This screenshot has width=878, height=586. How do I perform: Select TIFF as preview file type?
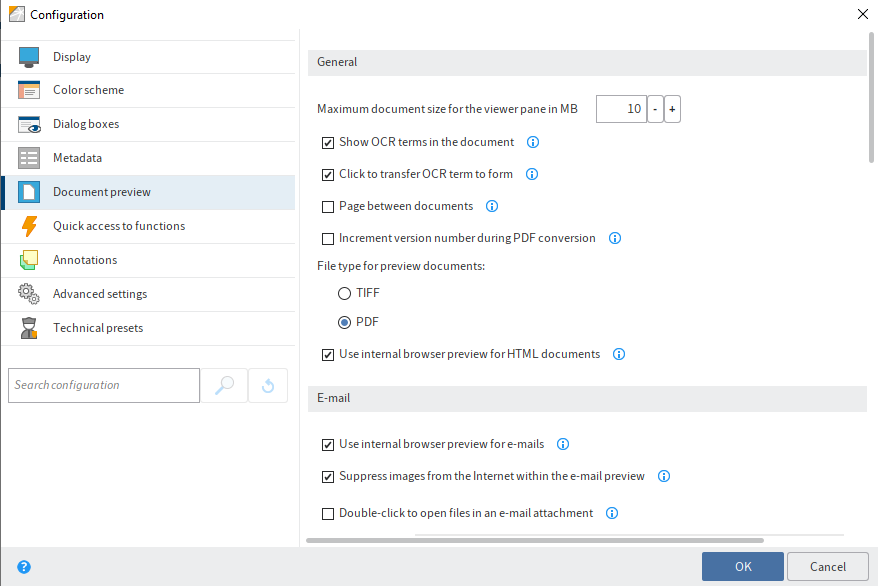(345, 294)
